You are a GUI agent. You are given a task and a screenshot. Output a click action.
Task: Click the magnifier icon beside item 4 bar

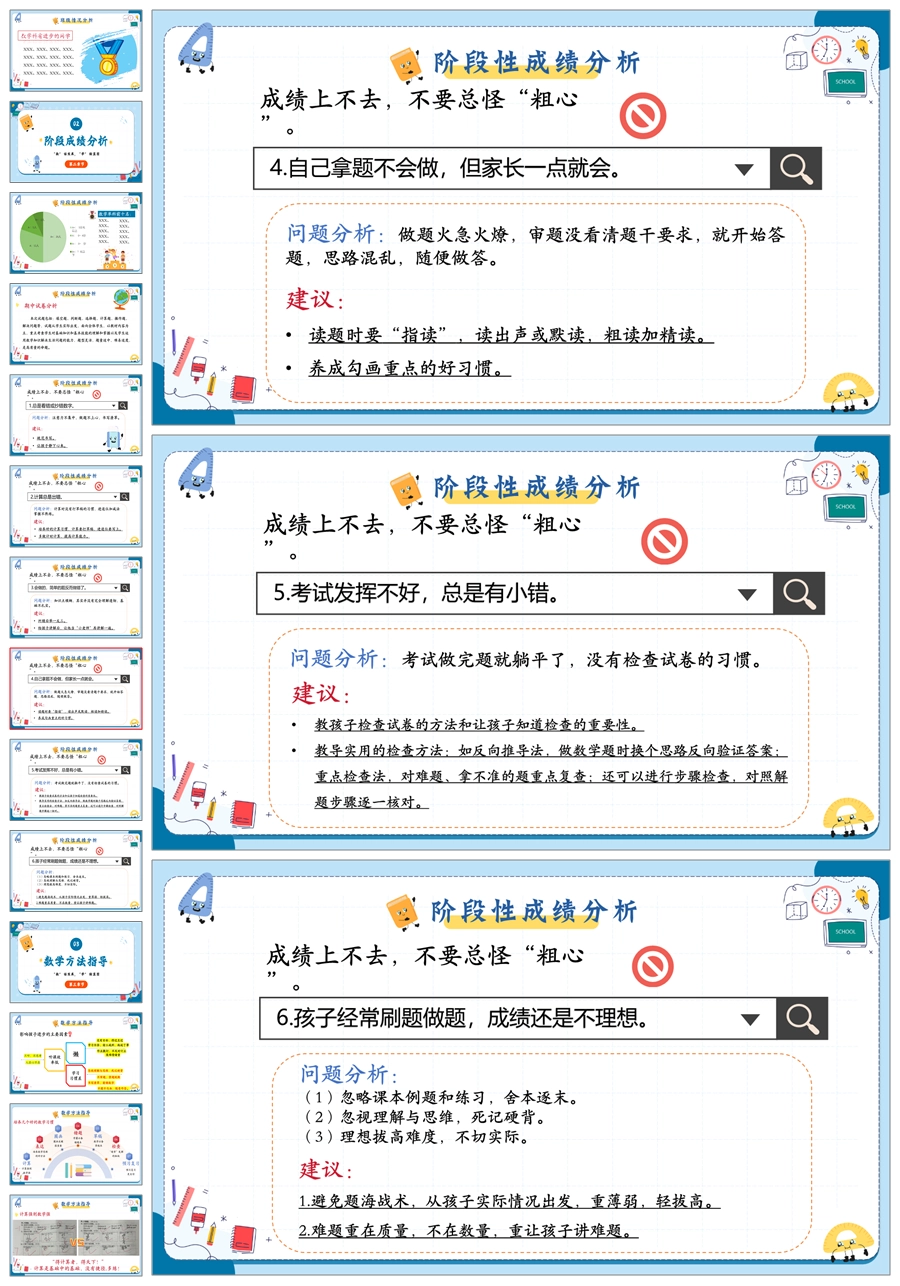coord(795,169)
